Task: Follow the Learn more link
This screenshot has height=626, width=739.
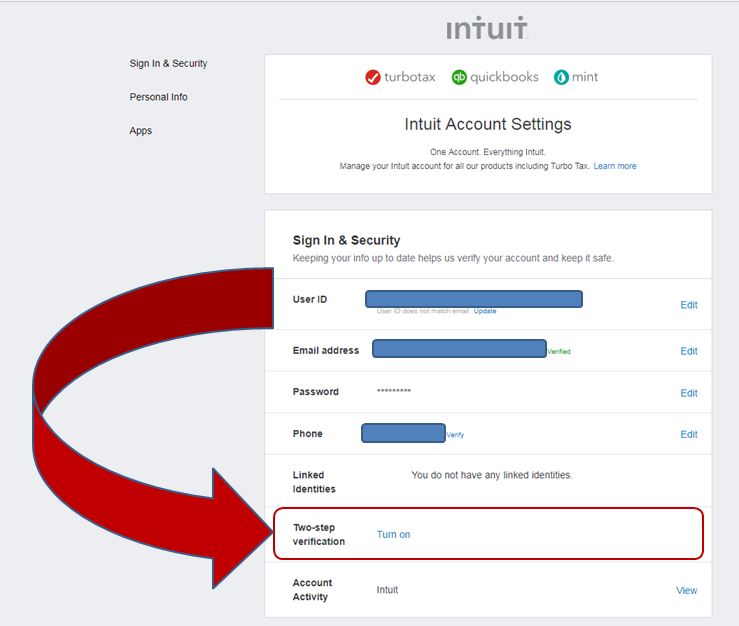Action: click(x=614, y=166)
